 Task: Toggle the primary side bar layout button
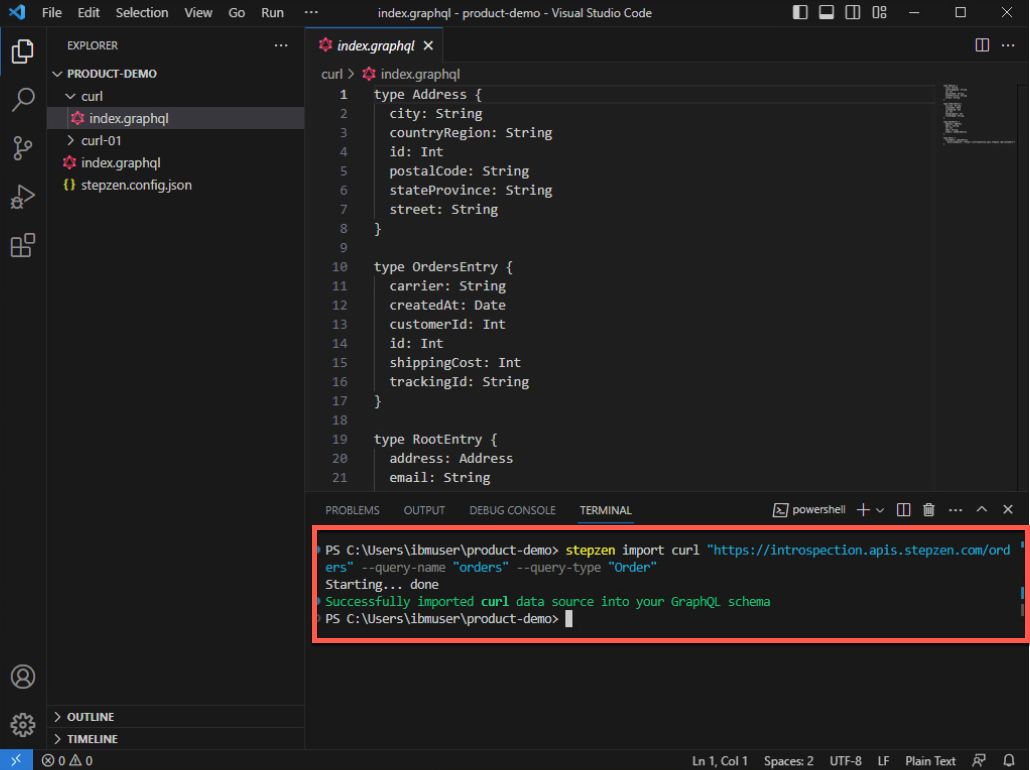point(800,13)
